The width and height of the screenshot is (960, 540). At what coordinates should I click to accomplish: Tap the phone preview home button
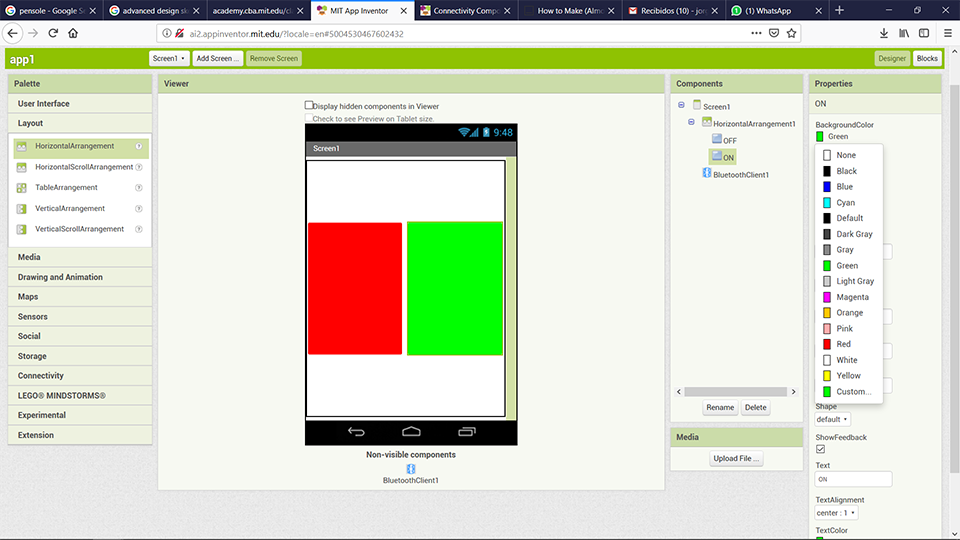[411, 432]
